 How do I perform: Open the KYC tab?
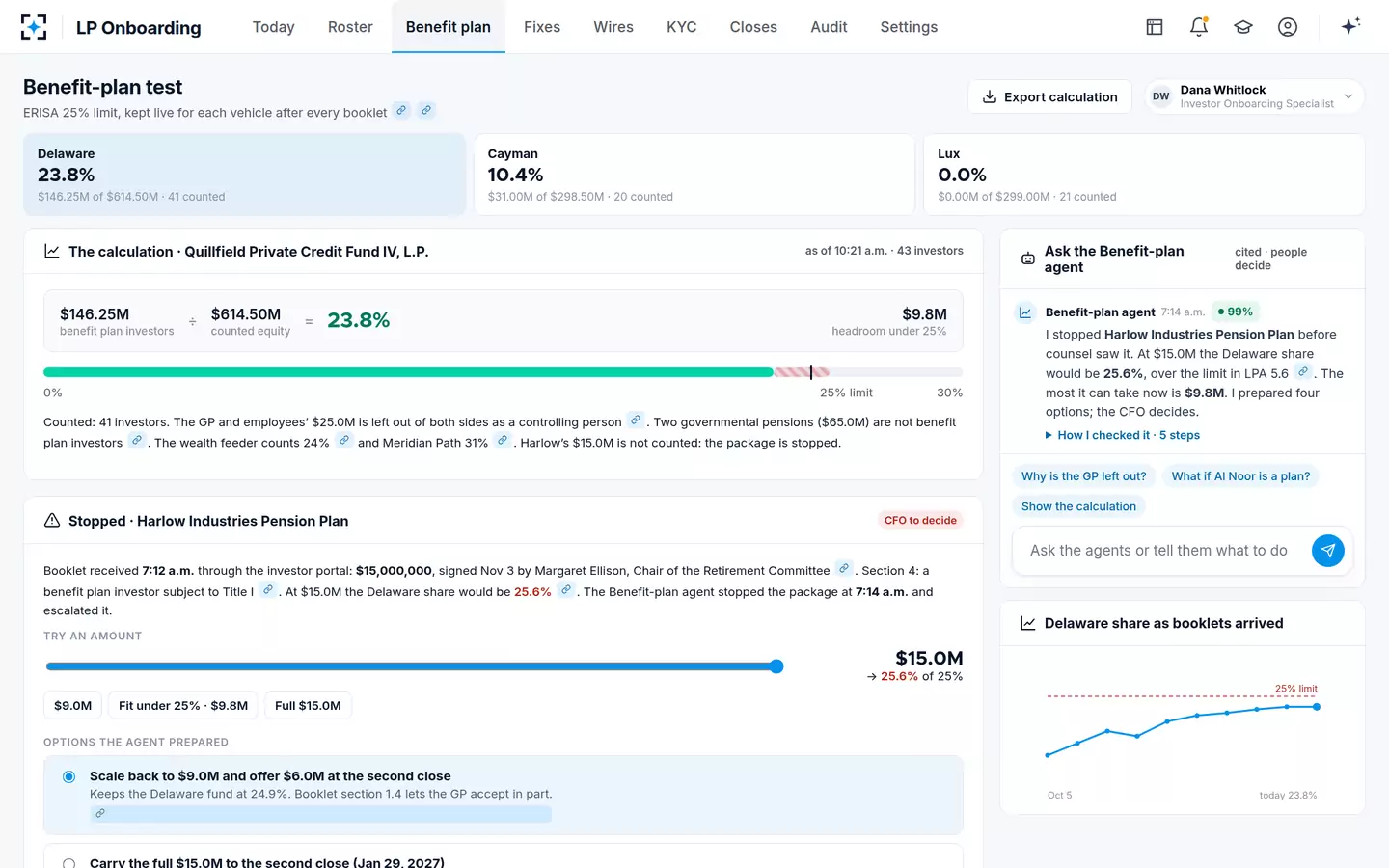click(x=681, y=27)
